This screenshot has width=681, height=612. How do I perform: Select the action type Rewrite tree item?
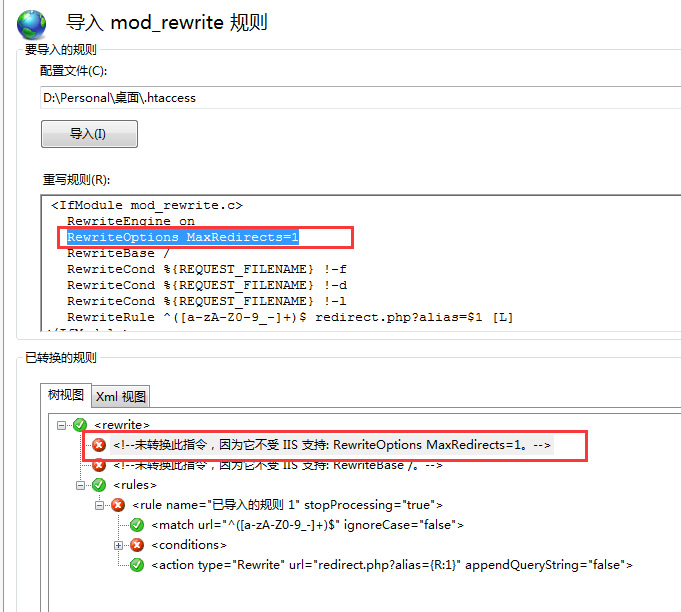392,565
